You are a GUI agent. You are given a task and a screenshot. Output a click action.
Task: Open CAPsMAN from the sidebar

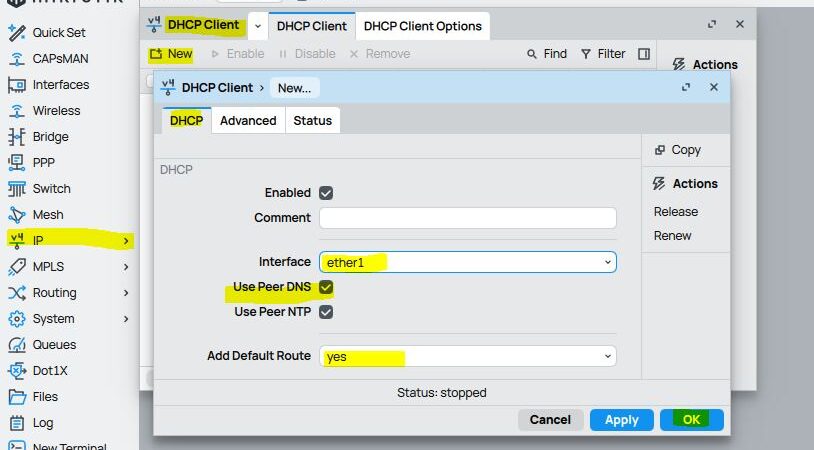point(16,59)
